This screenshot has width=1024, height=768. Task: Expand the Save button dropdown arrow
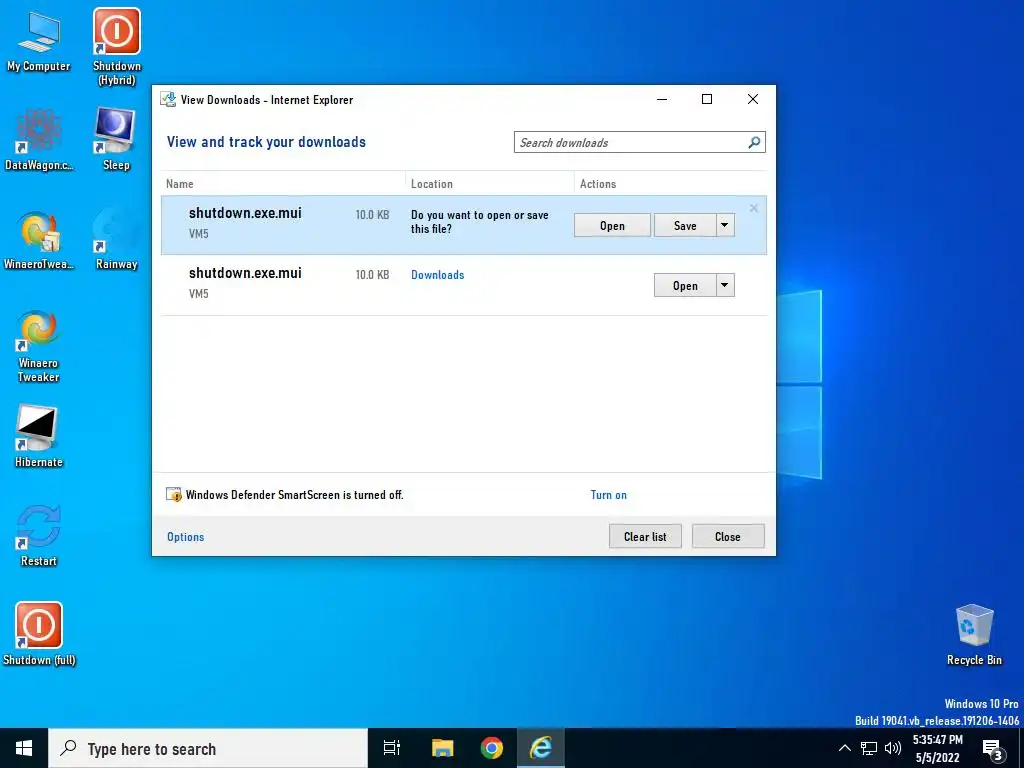point(725,225)
